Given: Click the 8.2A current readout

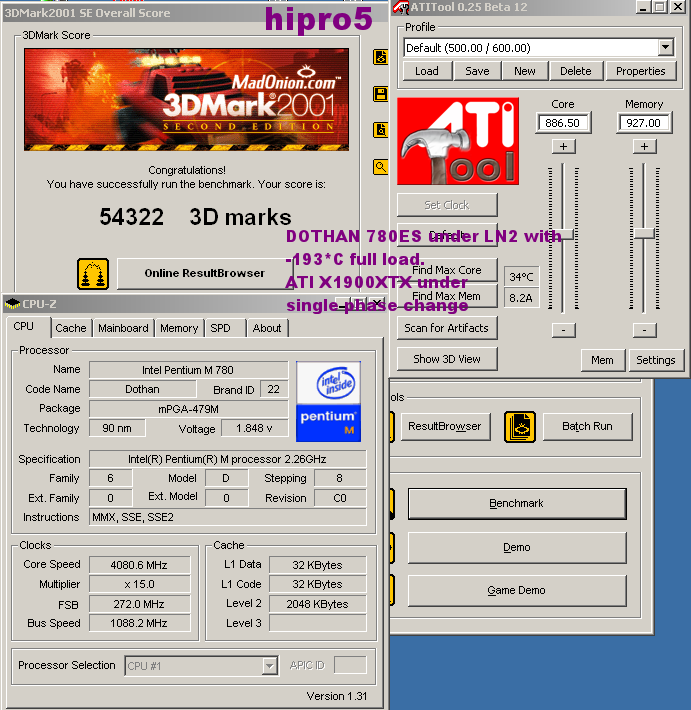Looking at the screenshot, I should (x=521, y=298).
